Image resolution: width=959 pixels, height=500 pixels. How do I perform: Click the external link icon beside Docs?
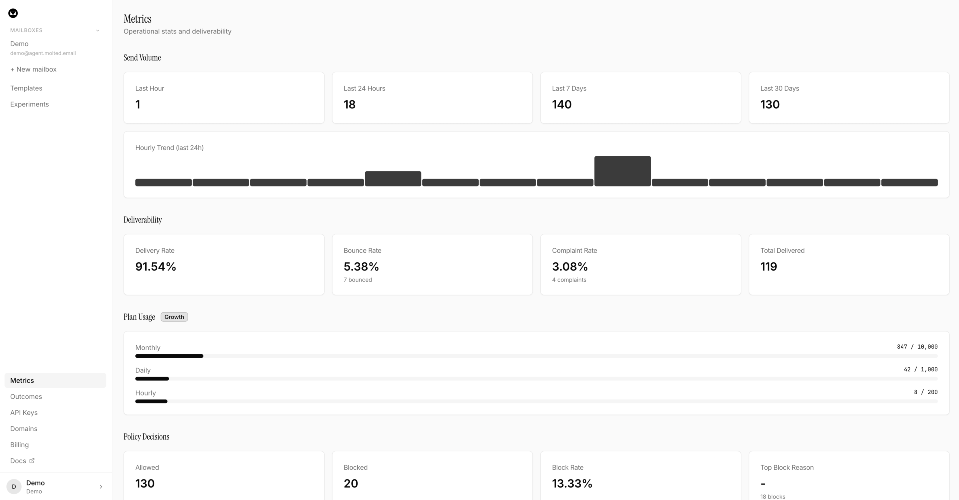click(32, 461)
